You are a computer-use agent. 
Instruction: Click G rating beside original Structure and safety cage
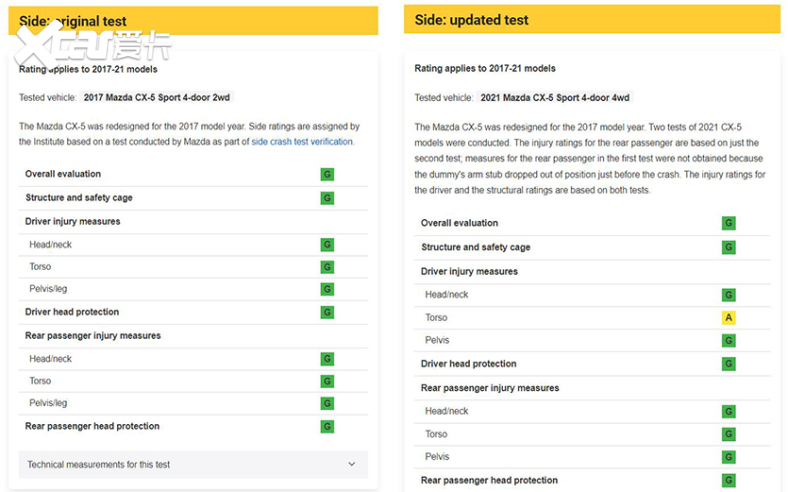click(x=327, y=198)
